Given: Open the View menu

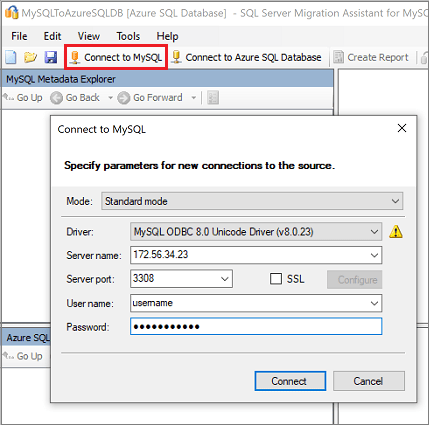Looking at the screenshot, I should click(89, 36).
